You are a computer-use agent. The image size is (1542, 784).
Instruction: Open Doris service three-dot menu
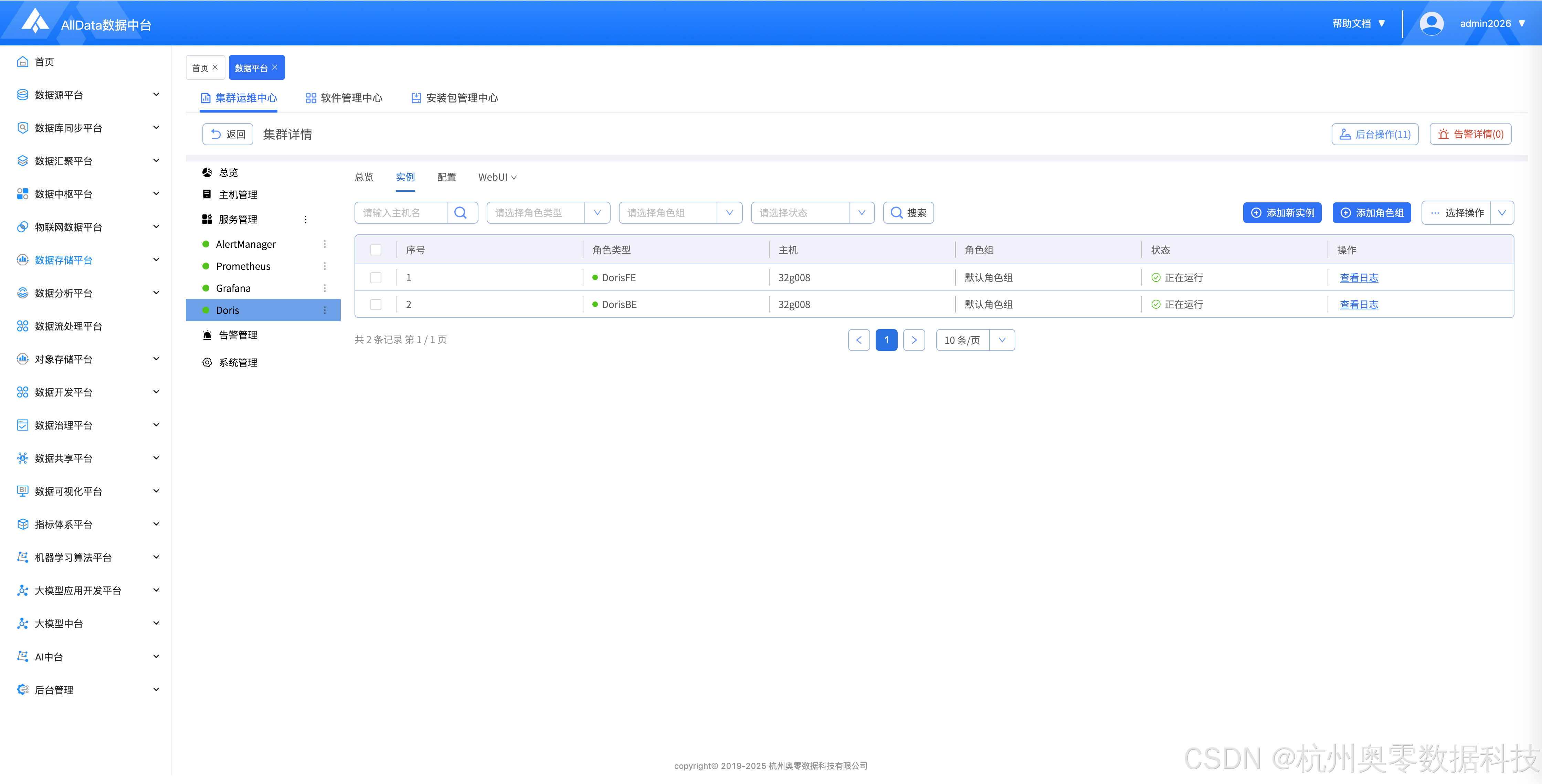(325, 310)
